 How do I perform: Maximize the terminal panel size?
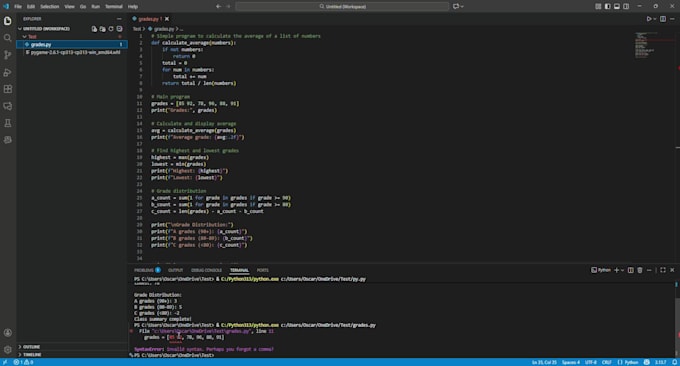pyautogui.click(x=663, y=270)
